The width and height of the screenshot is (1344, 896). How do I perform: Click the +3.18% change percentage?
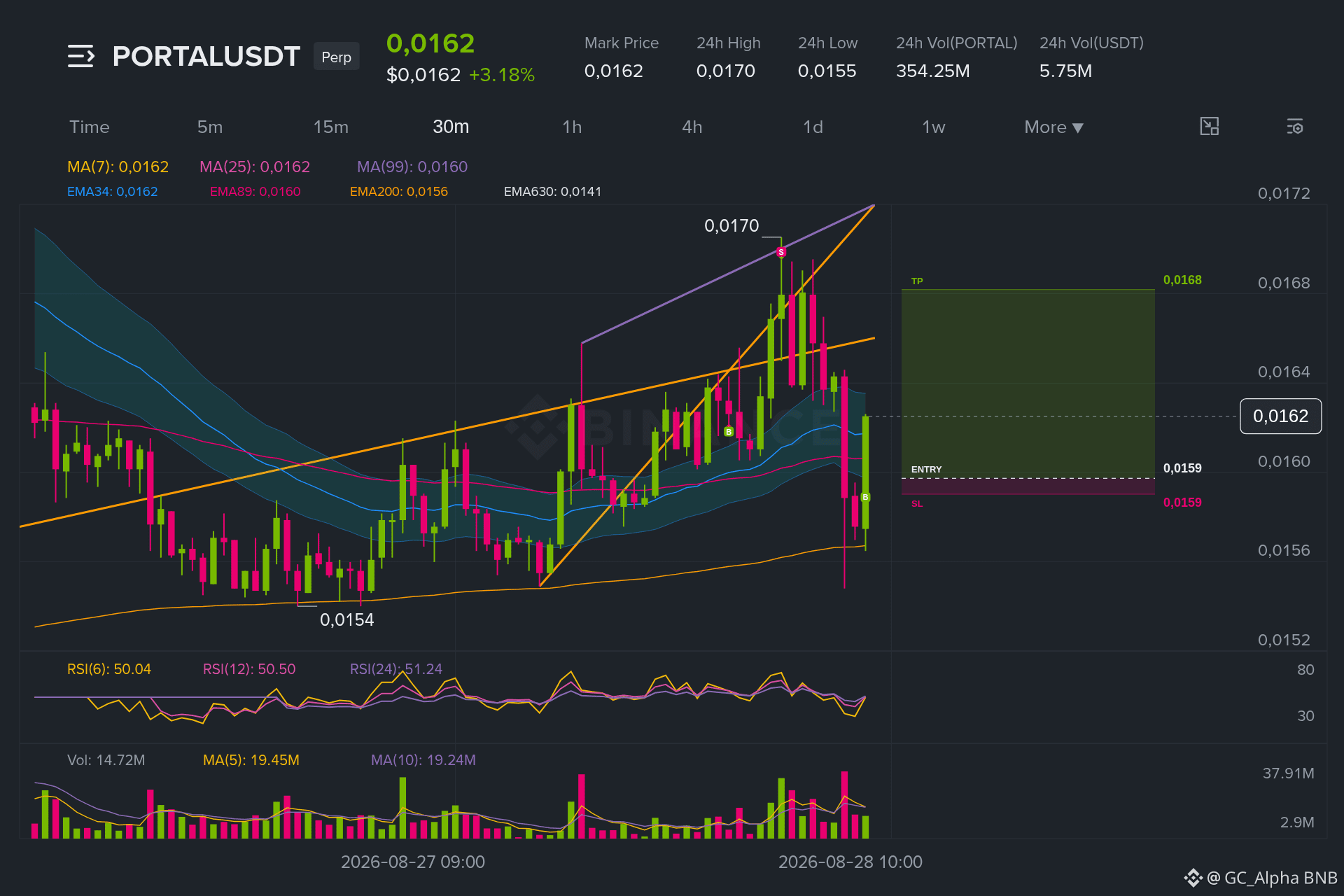(x=502, y=75)
